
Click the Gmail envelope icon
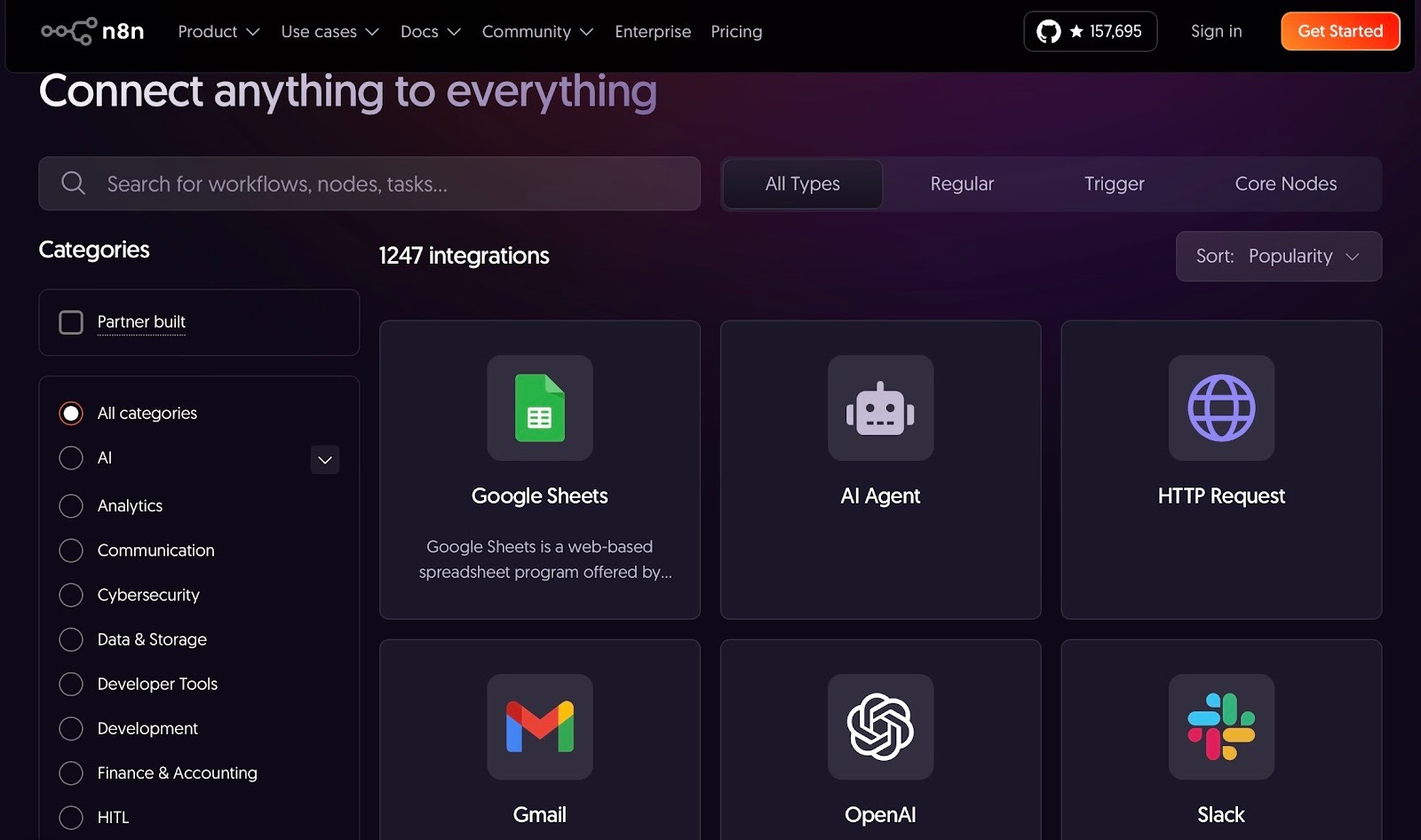click(540, 726)
